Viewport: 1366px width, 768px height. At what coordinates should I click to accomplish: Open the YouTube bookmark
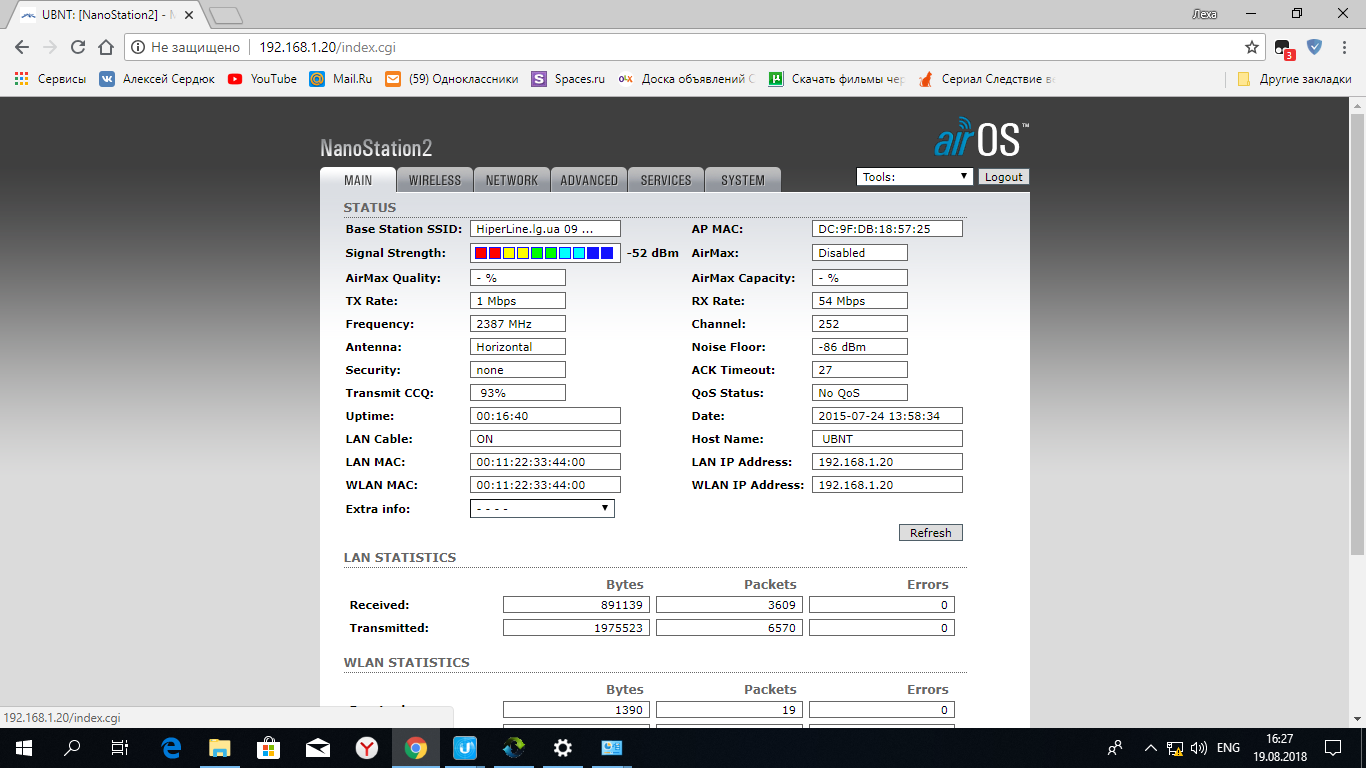(x=262, y=79)
